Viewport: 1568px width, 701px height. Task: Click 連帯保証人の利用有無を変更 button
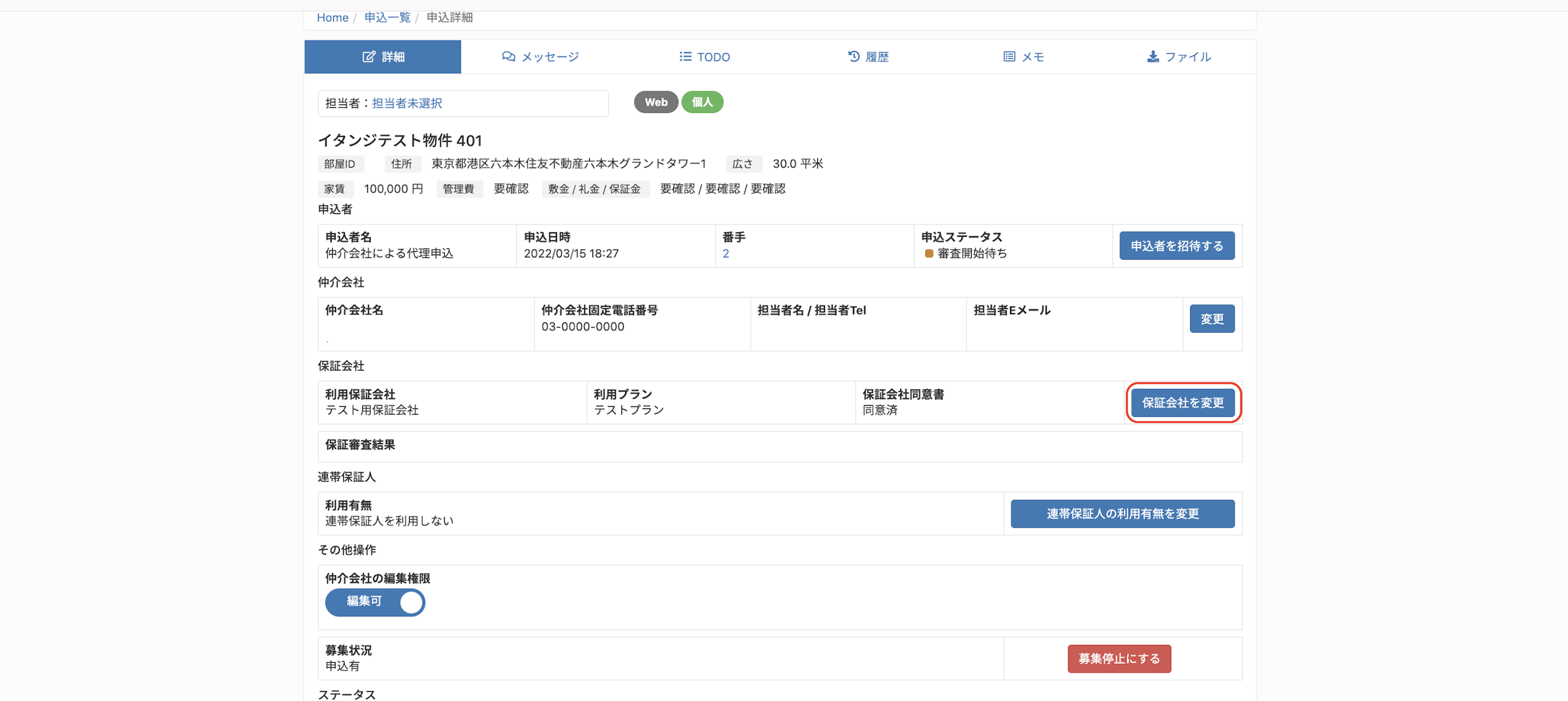pos(1122,514)
